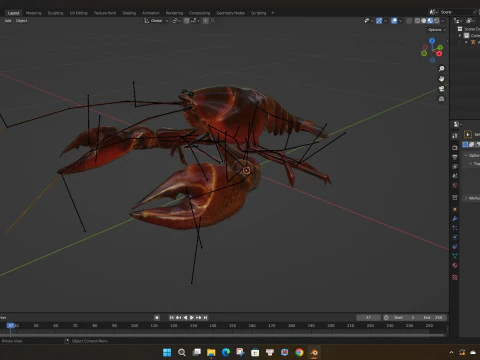Open the pivot point dropdown

point(176,21)
